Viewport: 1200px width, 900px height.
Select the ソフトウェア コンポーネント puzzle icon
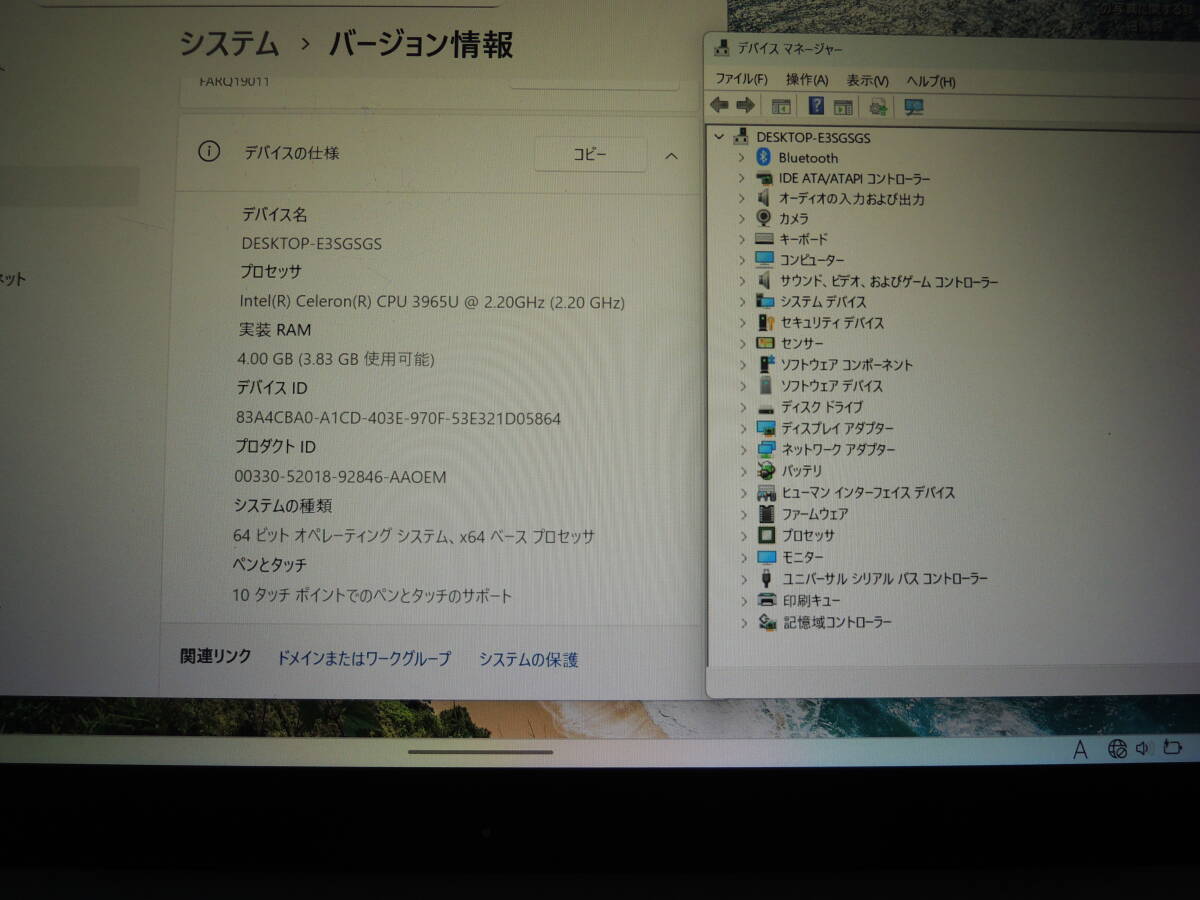(766, 364)
